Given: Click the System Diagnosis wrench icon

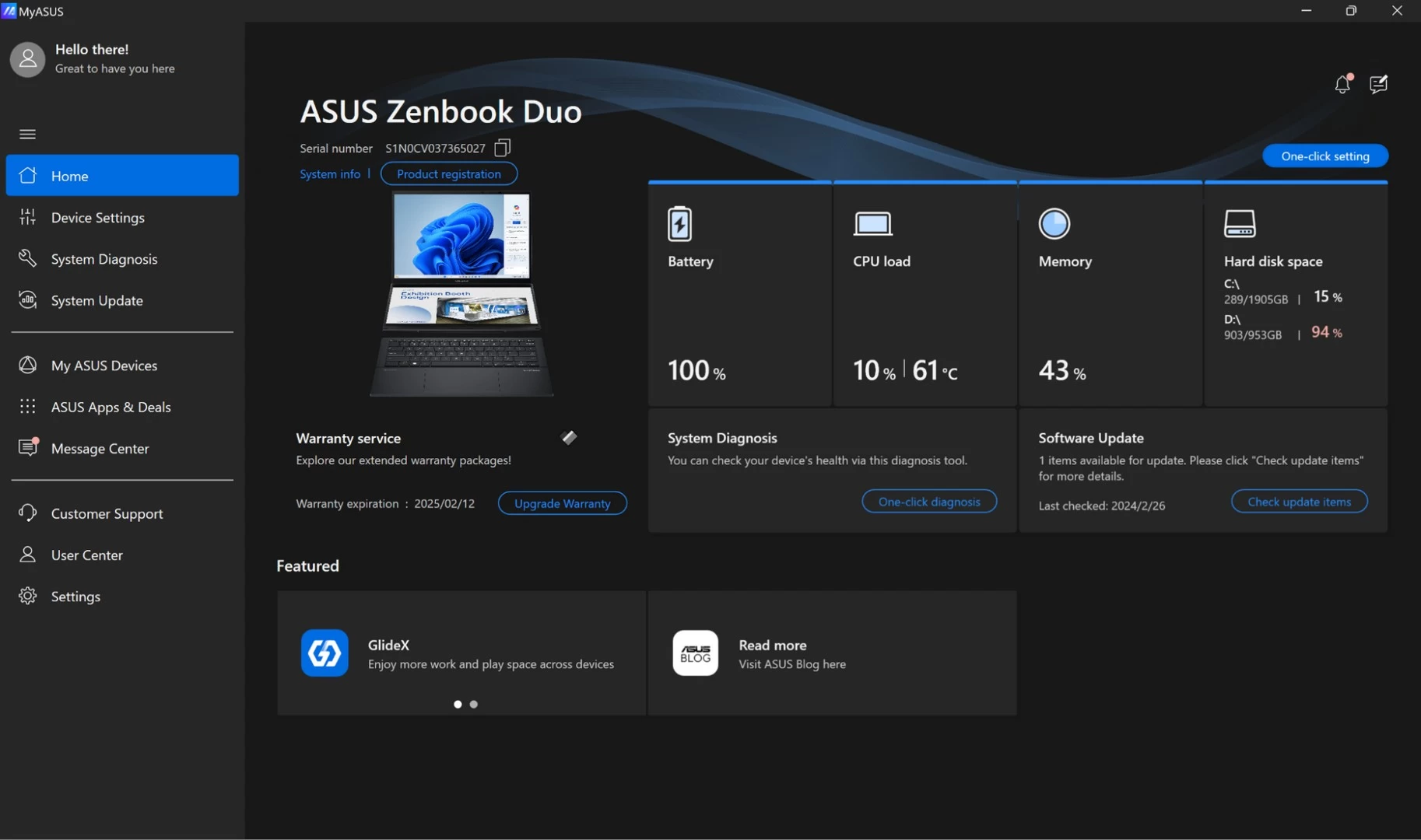Looking at the screenshot, I should [28, 258].
